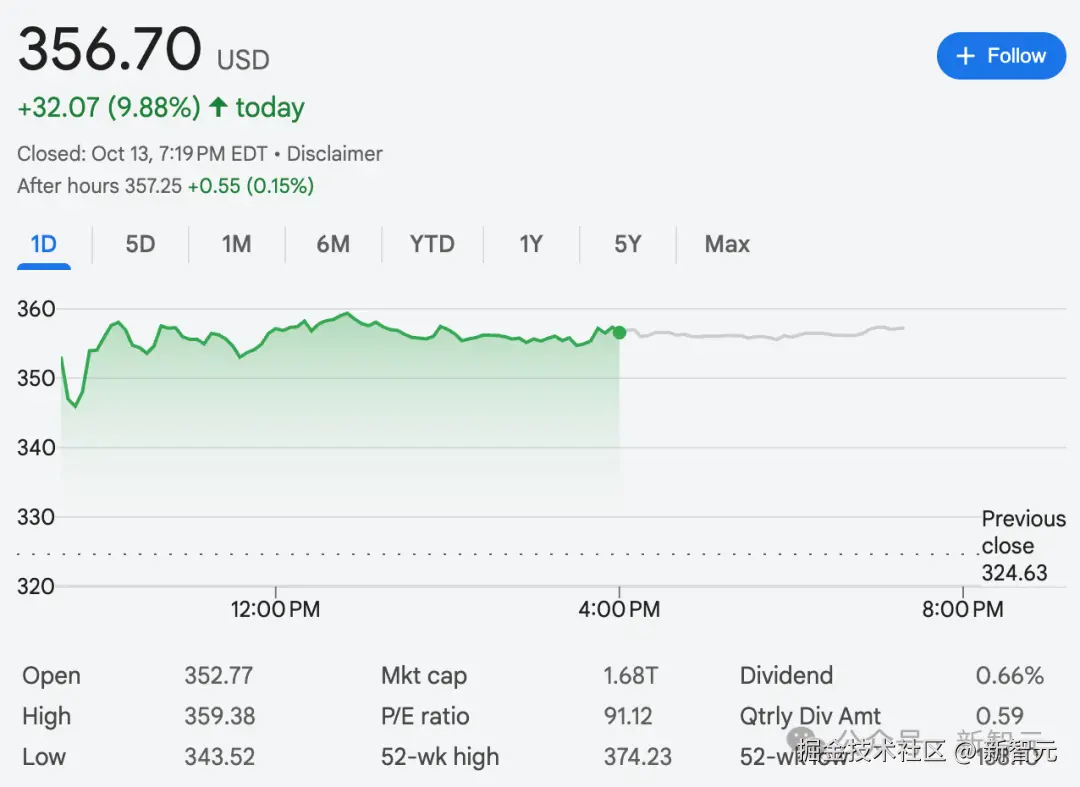Click the green up arrow beside today
The width and height of the screenshot is (1080, 787).
tap(218, 107)
